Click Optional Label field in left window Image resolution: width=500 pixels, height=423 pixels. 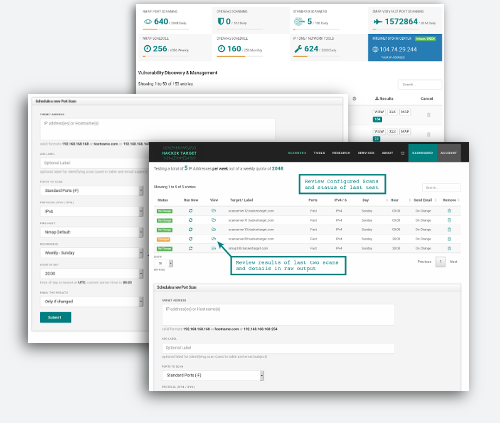point(94,163)
